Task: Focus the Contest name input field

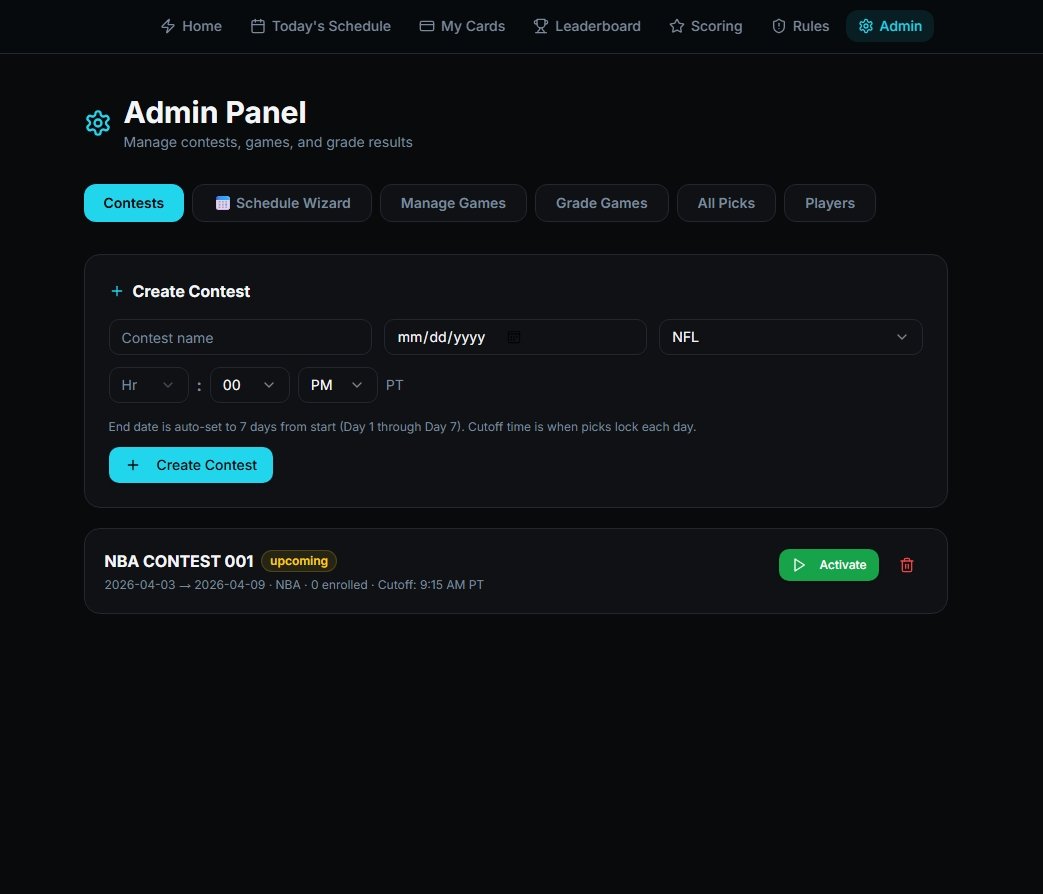Action: (240, 337)
